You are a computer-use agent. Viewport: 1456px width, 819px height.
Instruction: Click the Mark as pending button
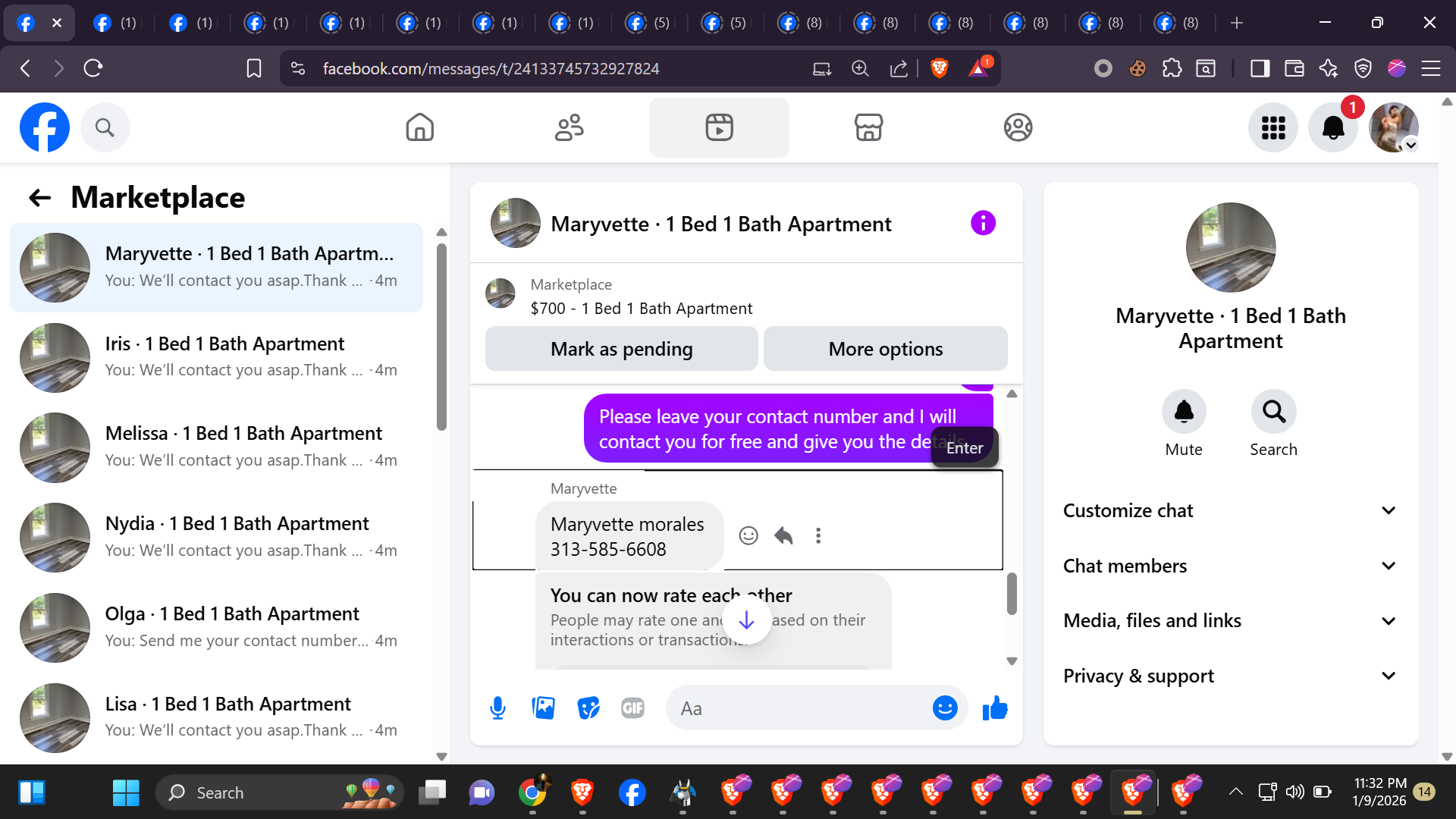point(621,349)
